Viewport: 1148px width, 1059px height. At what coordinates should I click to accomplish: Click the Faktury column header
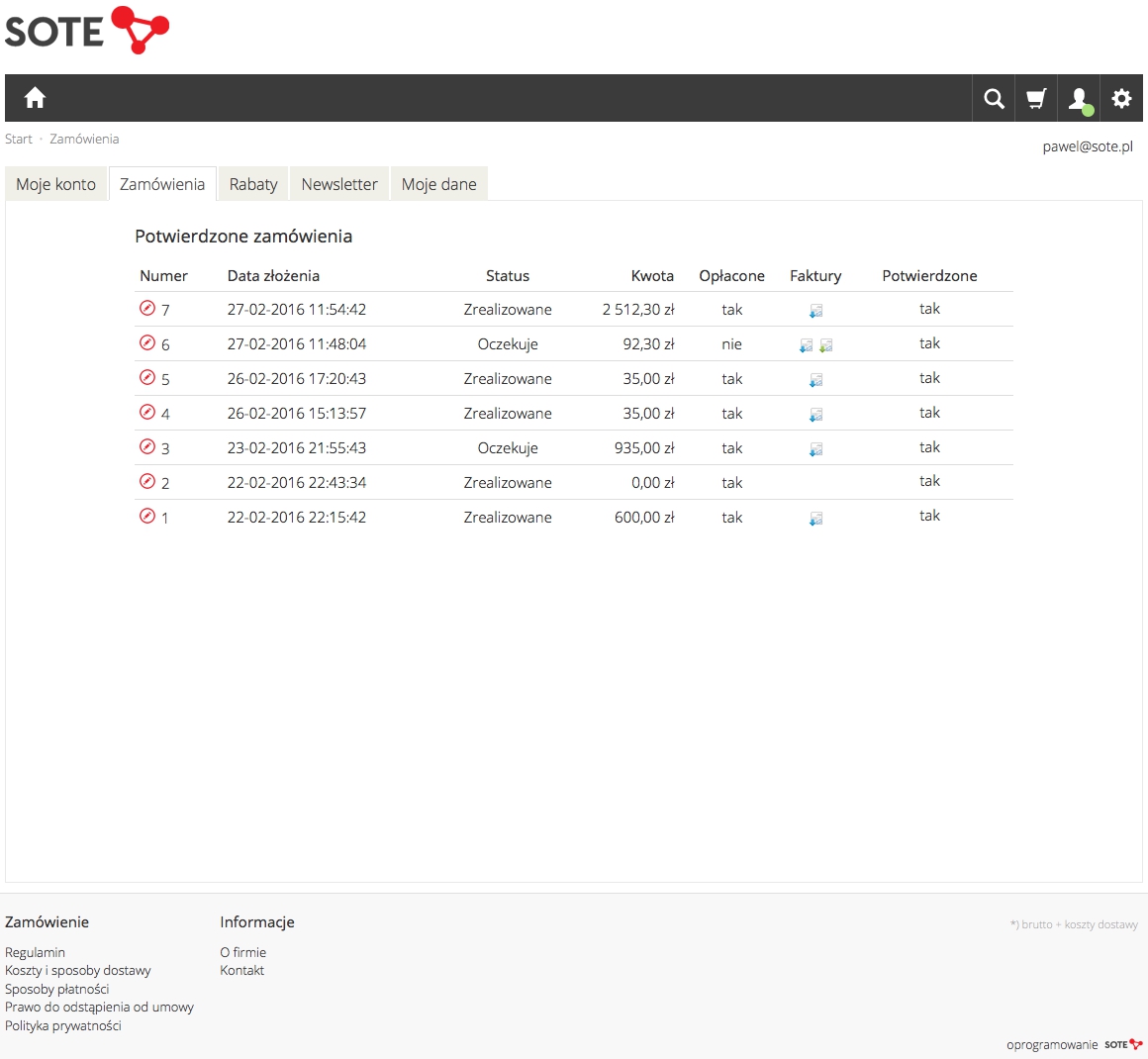point(815,275)
